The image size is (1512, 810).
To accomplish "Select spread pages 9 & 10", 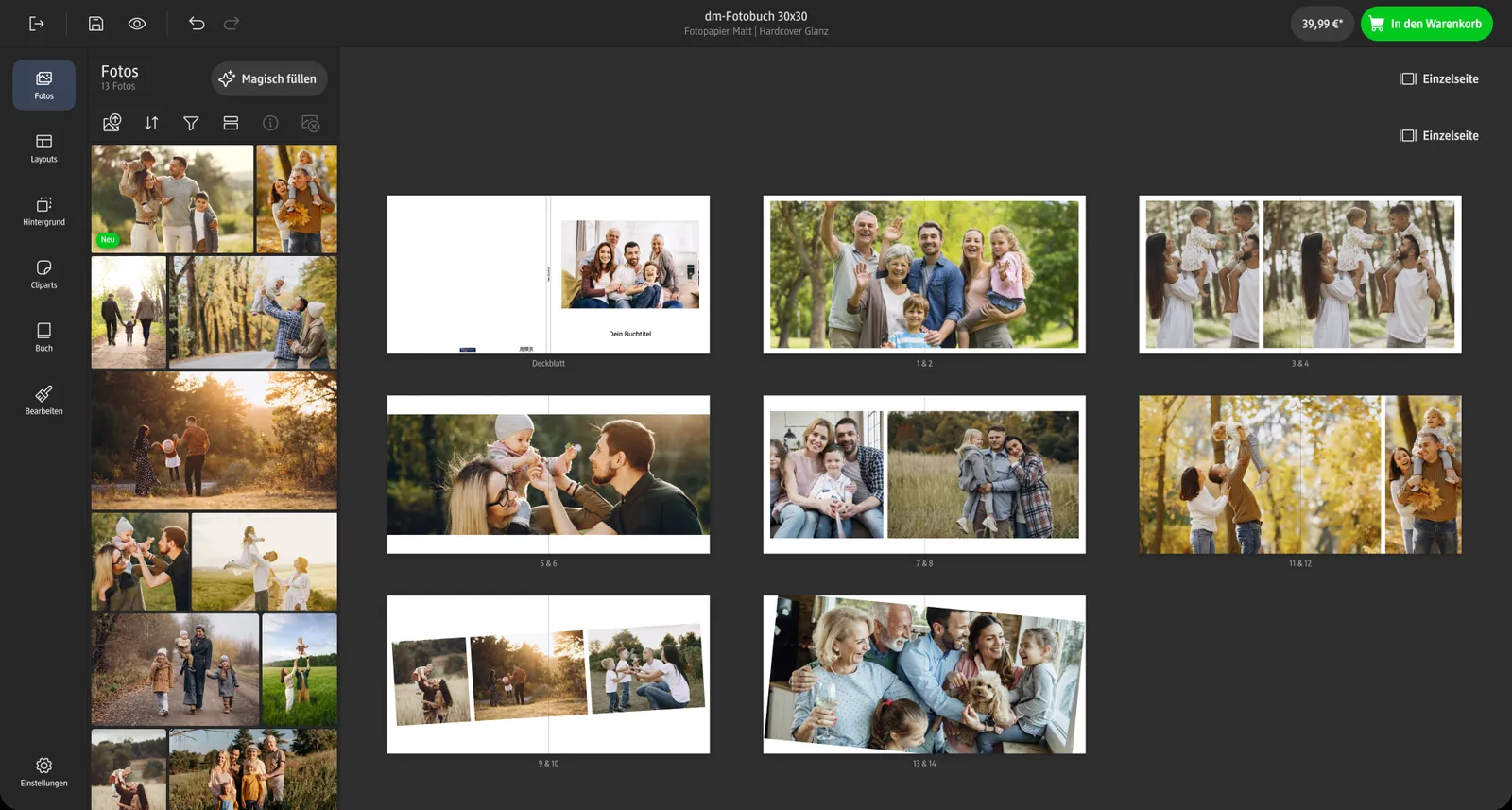I will [x=548, y=674].
